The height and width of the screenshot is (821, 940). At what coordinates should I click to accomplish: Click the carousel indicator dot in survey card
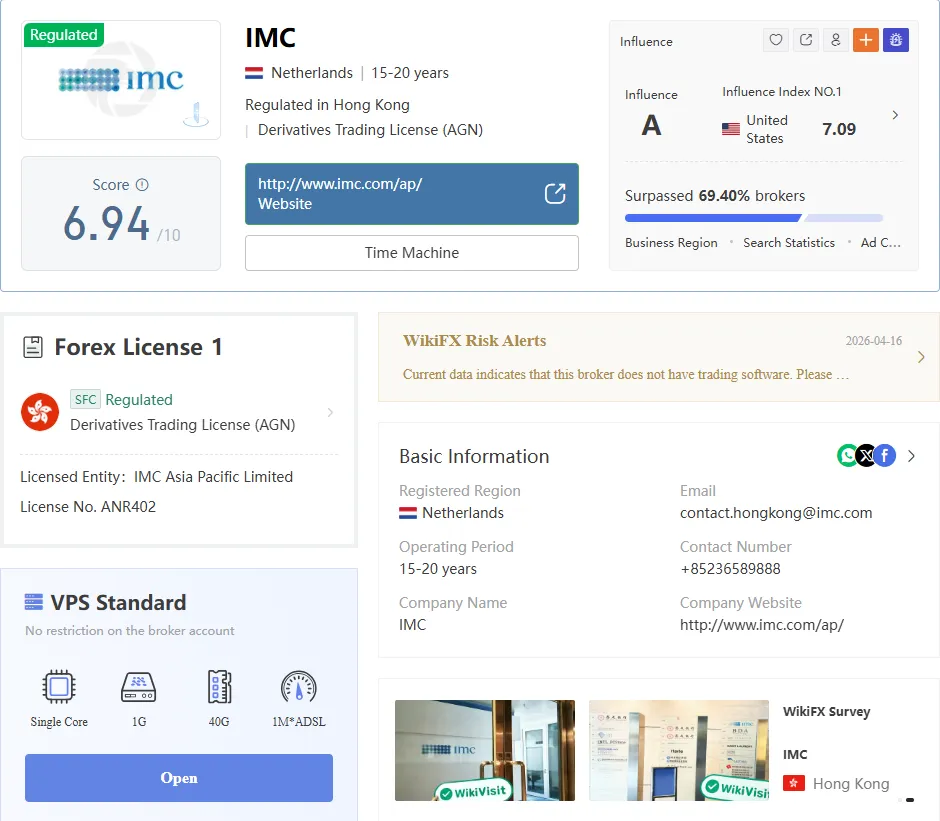(910, 800)
